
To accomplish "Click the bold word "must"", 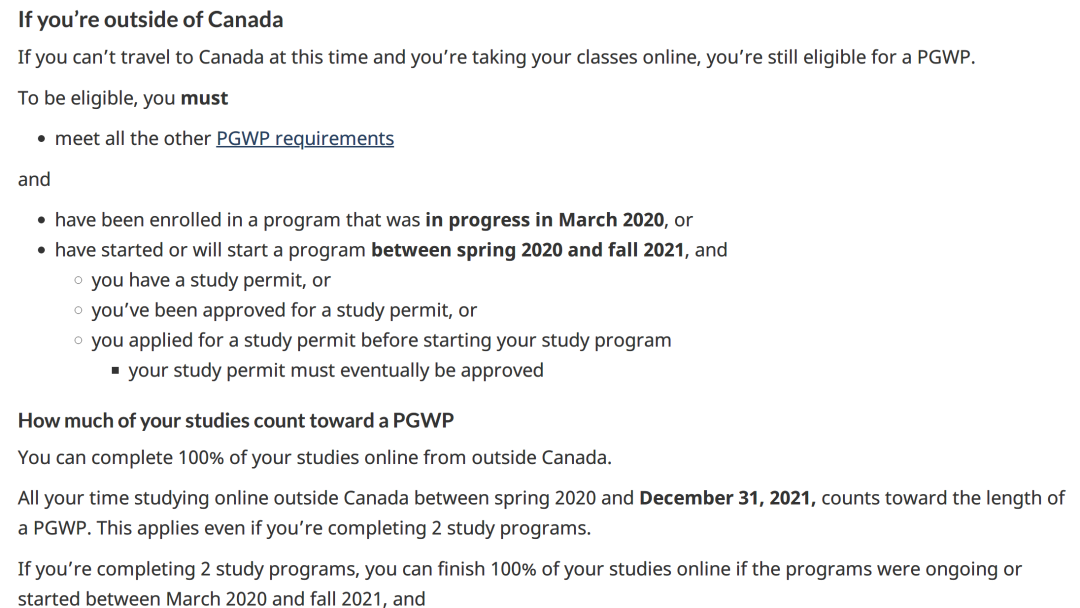I will coord(204,98).
